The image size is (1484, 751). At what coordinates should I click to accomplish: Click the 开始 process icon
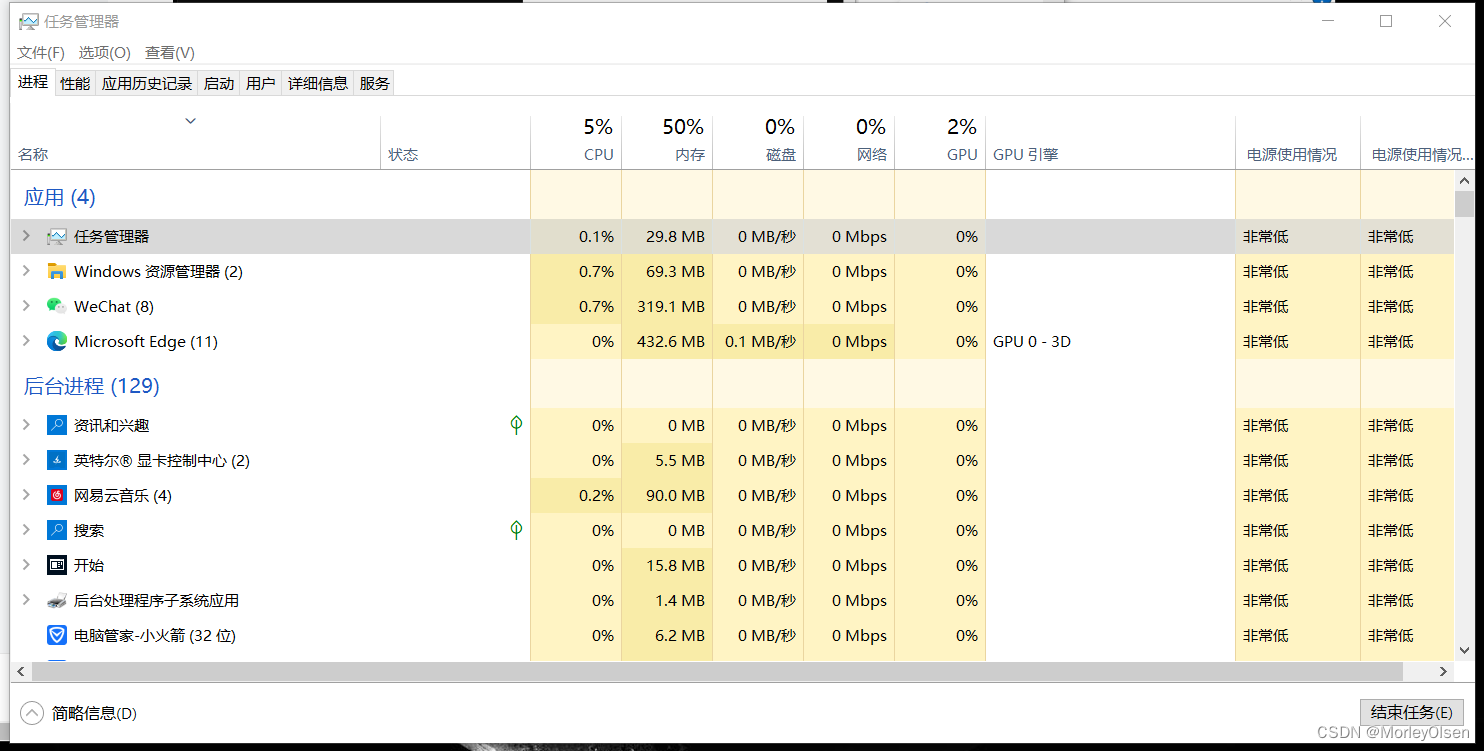[x=57, y=565]
